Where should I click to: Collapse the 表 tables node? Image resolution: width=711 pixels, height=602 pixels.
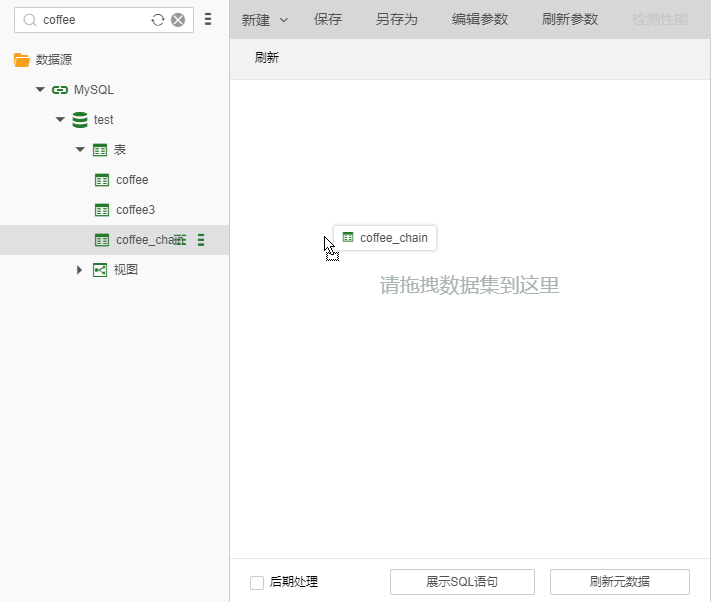[x=80, y=150]
